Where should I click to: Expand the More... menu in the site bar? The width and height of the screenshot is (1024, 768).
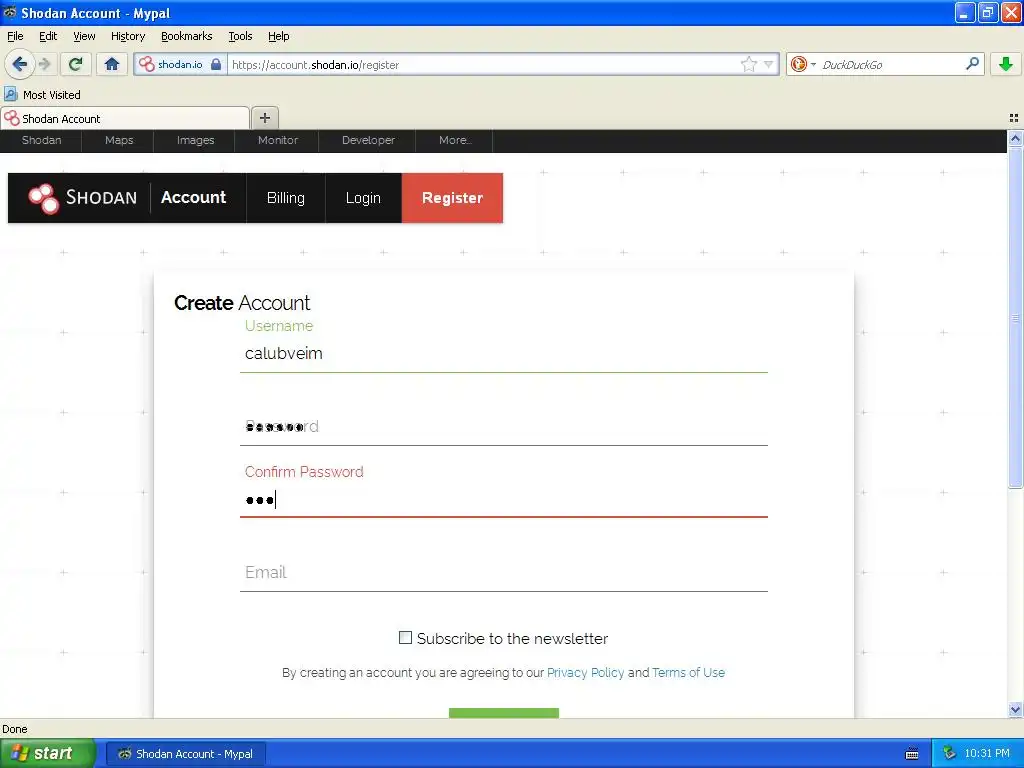click(455, 140)
